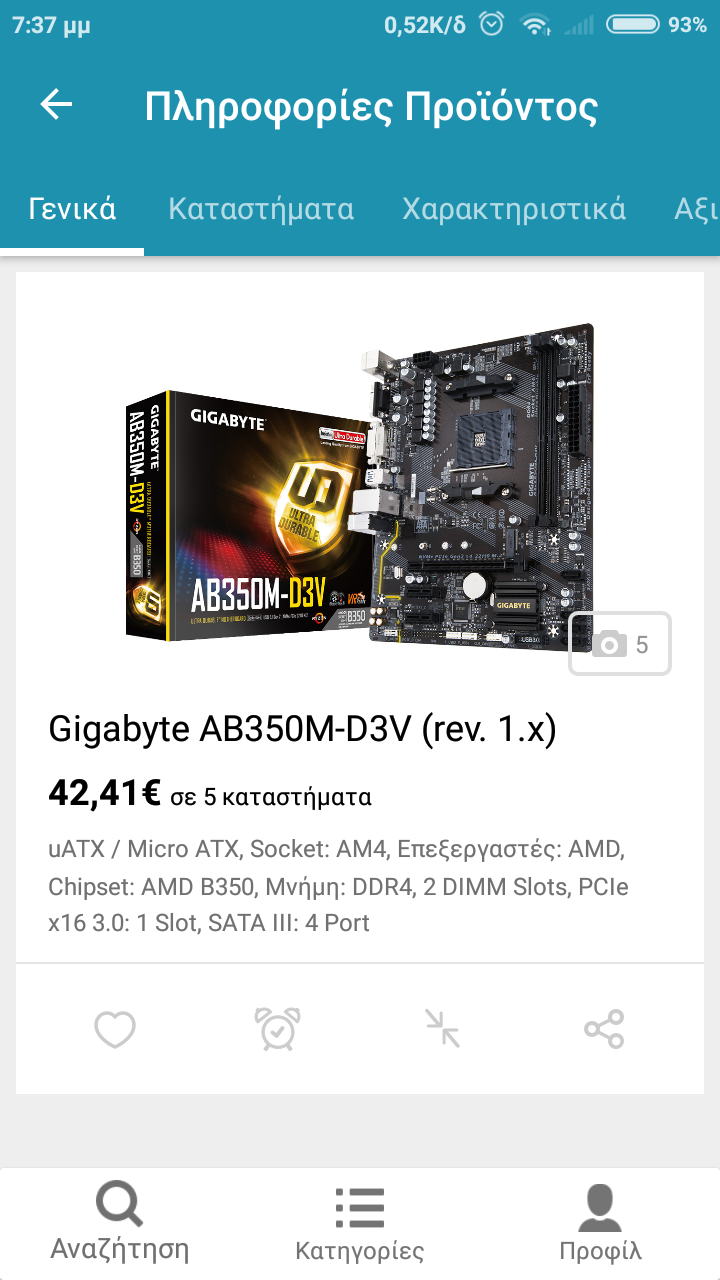This screenshot has width=720, height=1280.
Task: Open the Προφίλ person icon
Action: pos(600,1208)
